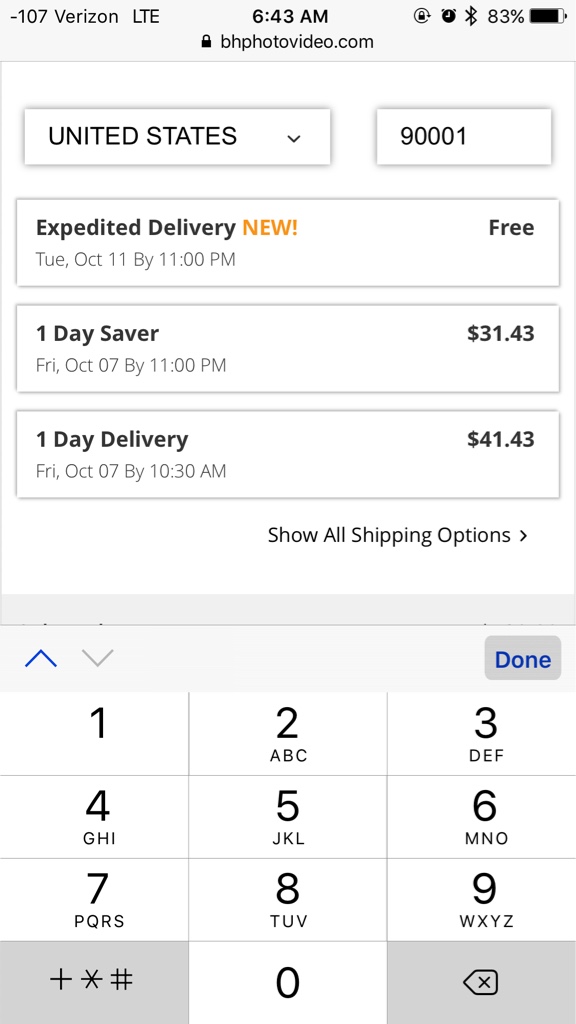Tap the bhphotovideo.com address bar

[x=288, y=42]
